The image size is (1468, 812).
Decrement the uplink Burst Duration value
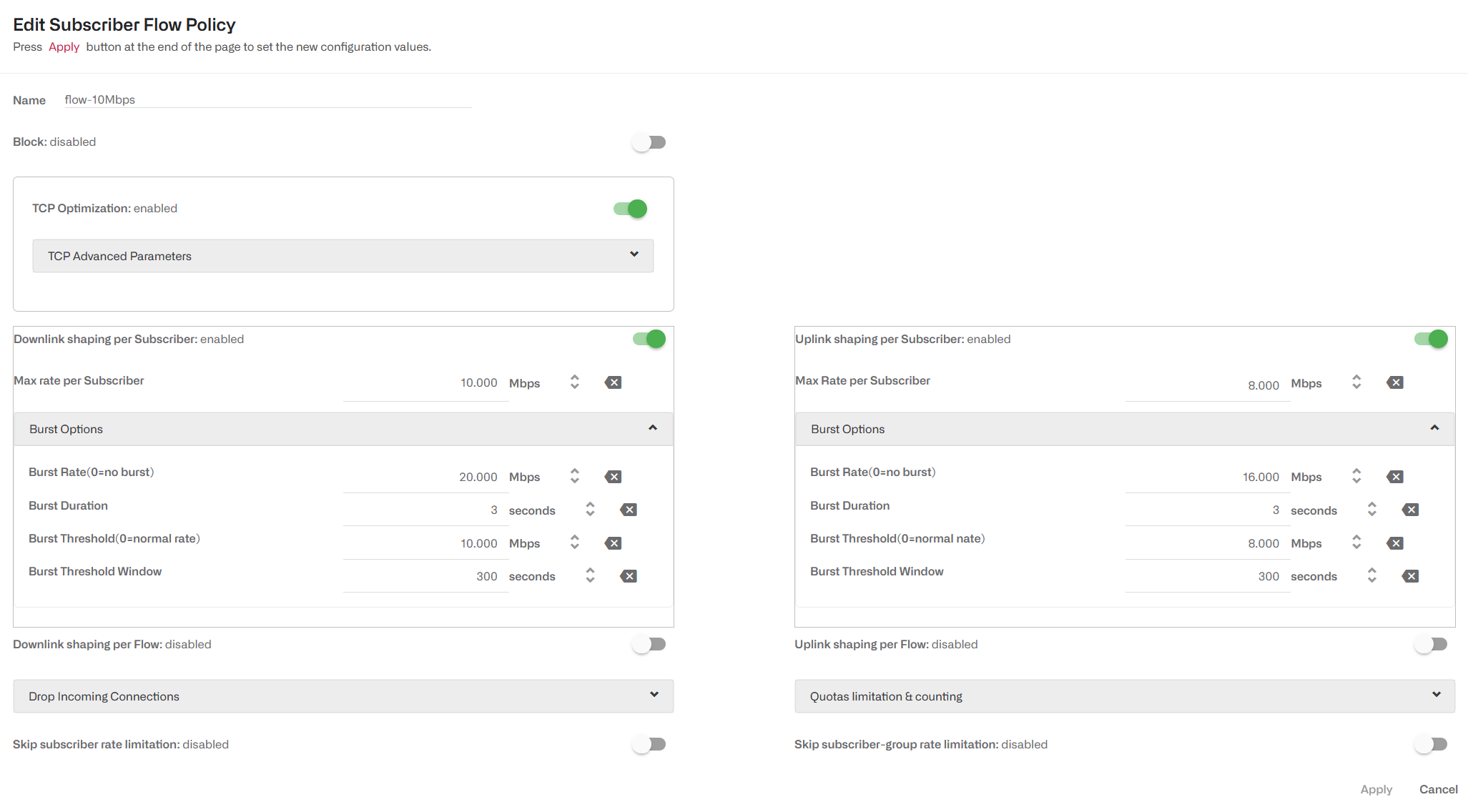coord(1372,514)
